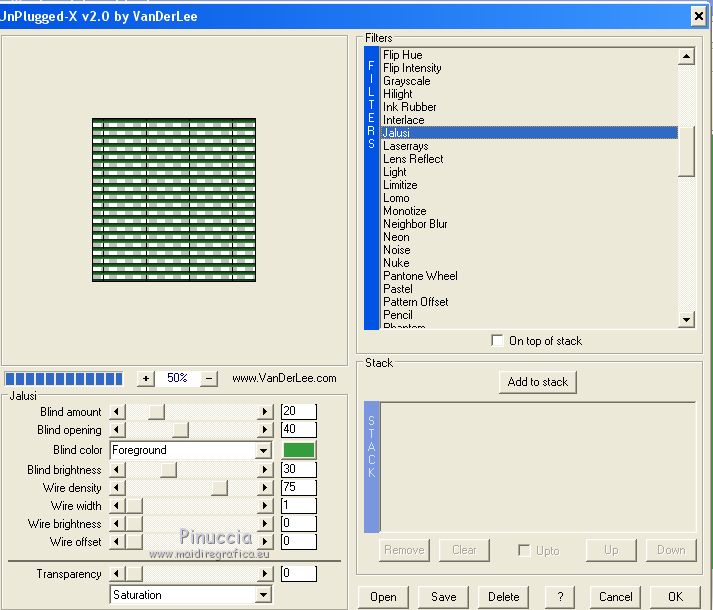This screenshot has width=713, height=610.
Task: Click the Cancel button
Action: coord(615,597)
